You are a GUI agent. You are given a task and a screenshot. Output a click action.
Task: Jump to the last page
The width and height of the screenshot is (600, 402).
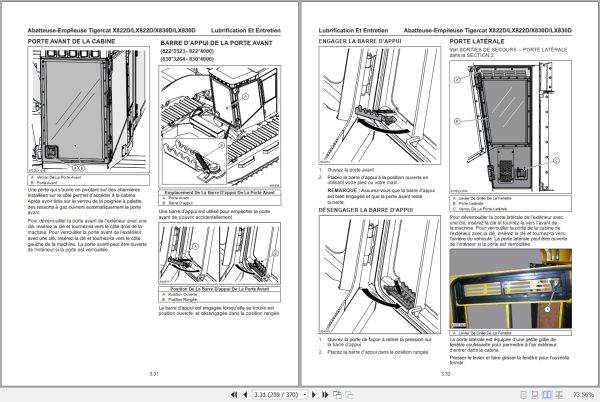pyautogui.click(x=325, y=394)
